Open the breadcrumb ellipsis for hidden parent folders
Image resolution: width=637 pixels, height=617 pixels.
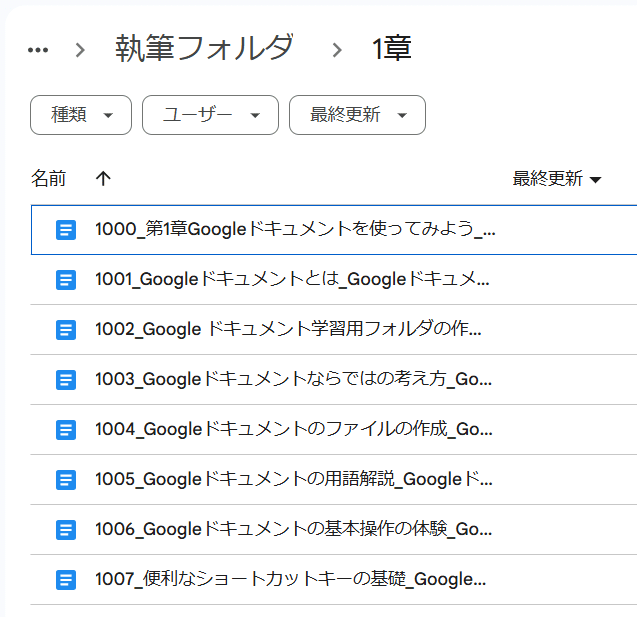tap(38, 50)
